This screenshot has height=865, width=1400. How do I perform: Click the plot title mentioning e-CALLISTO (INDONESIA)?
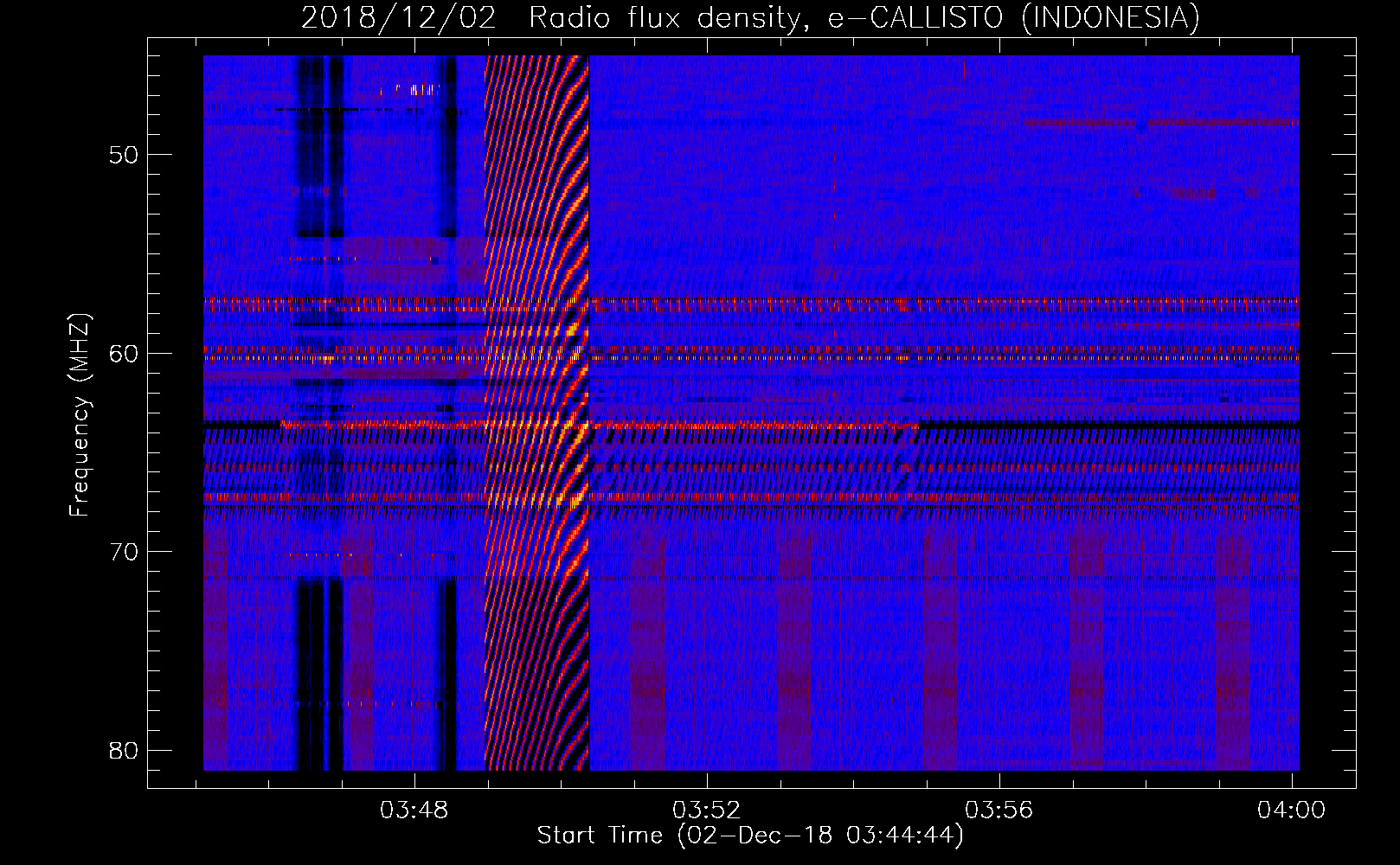point(750,17)
